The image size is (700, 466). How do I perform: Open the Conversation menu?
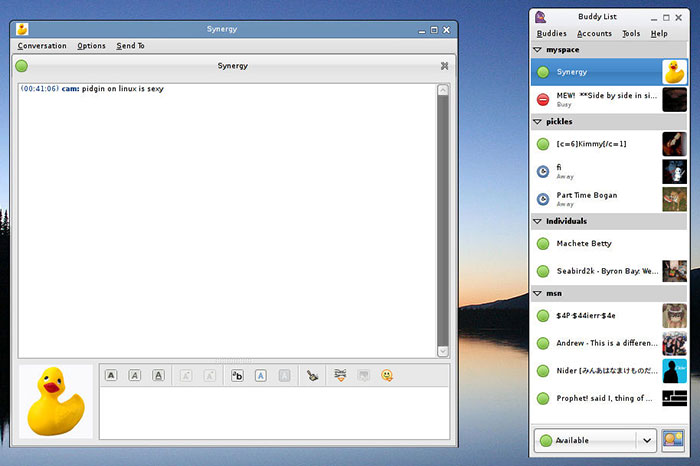coord(42,46)
